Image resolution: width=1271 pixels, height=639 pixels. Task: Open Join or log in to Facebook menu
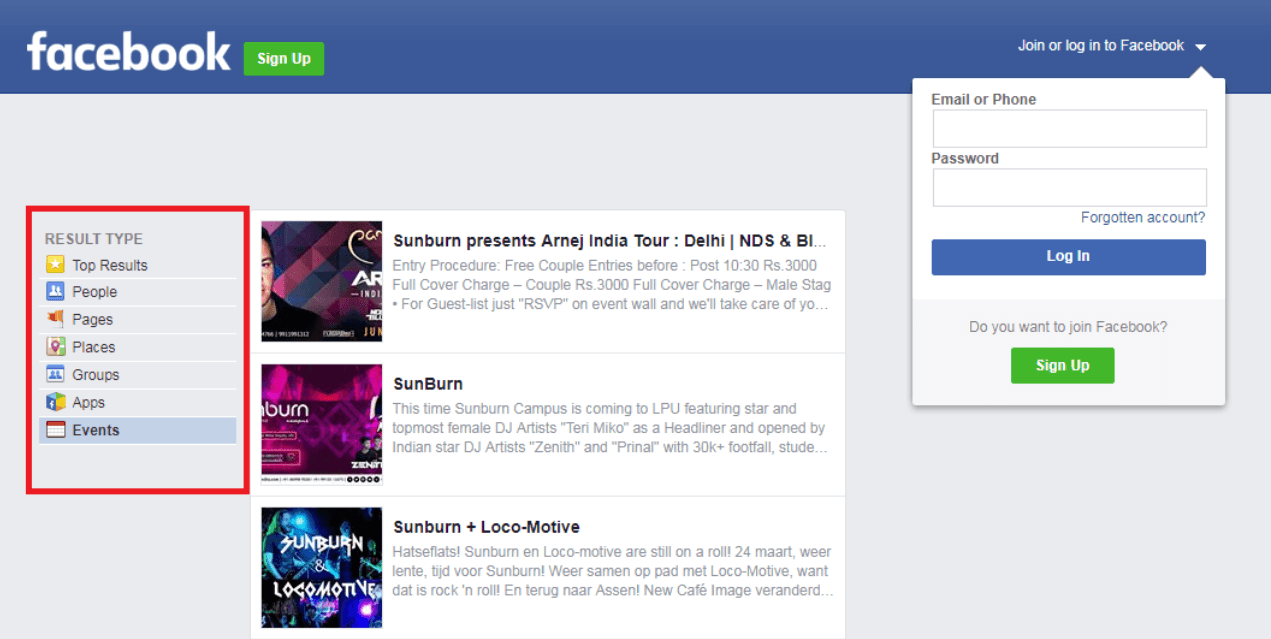pos(1101,46)
